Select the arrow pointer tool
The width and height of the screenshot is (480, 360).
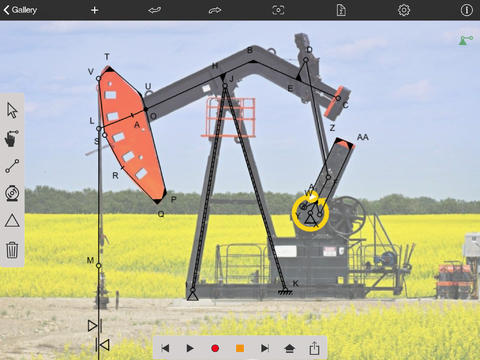[12, 111]
